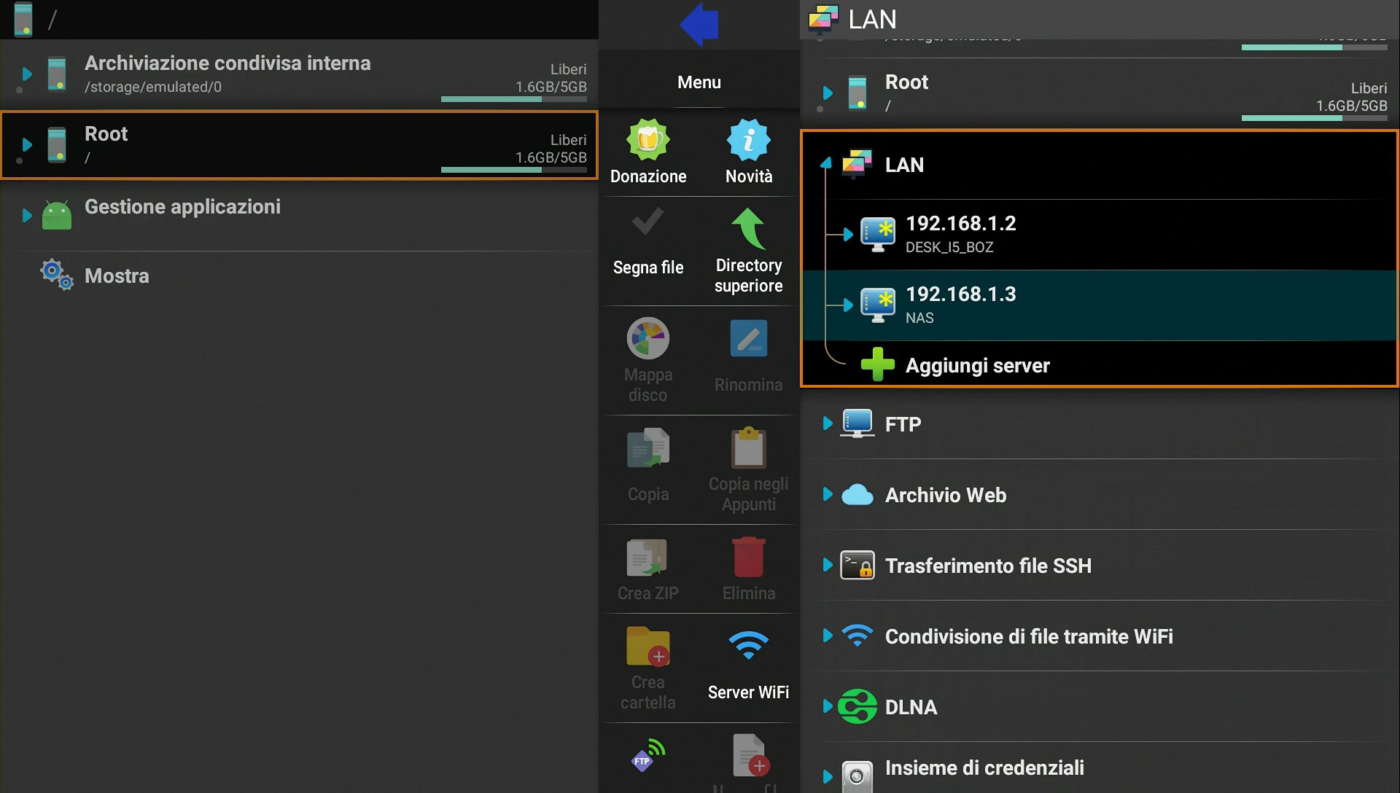Click the new file icon below Server WiFi
The width and height of the screenshot is (1400, 793).
tap(749, 756)
